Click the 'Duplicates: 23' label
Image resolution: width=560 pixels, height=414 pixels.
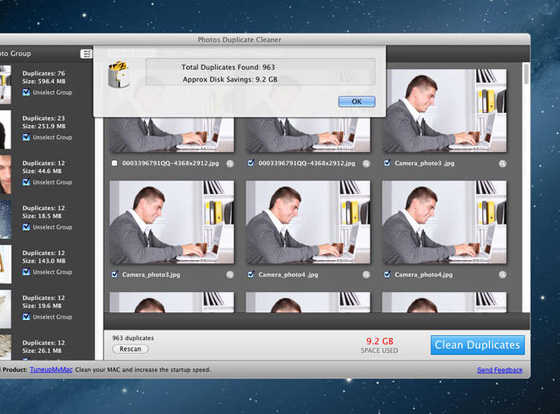(x=44, y=118)
